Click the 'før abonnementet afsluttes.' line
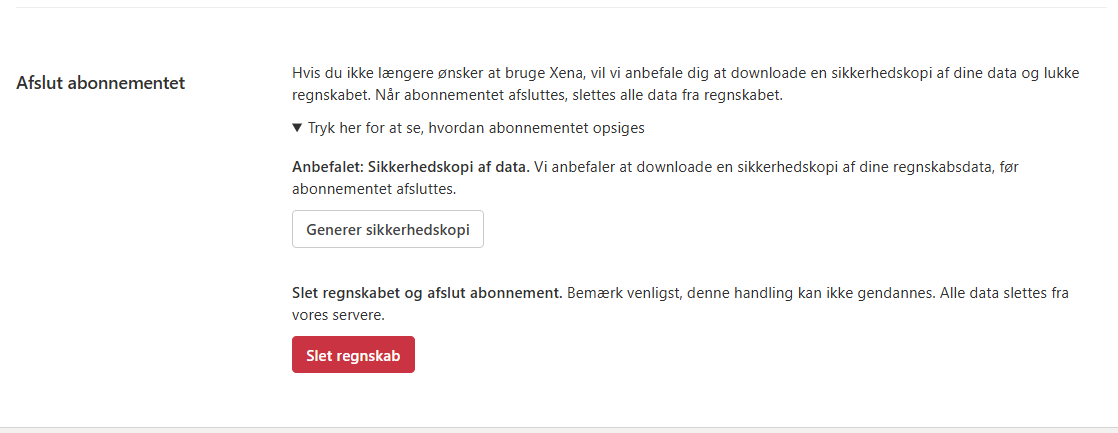The image size is (1118, 433). (380, 188)
